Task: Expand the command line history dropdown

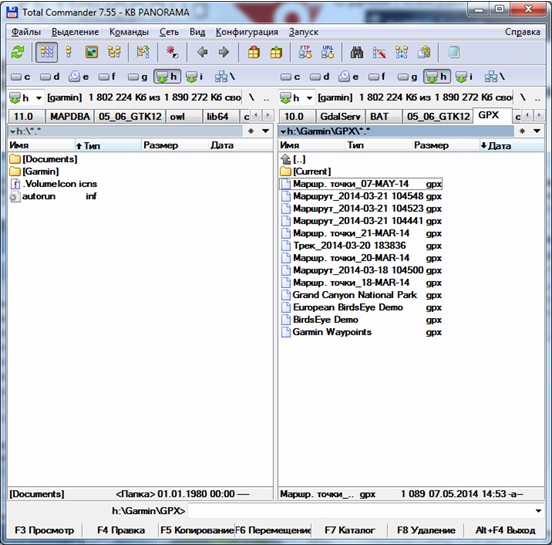Action: [538, 510]
